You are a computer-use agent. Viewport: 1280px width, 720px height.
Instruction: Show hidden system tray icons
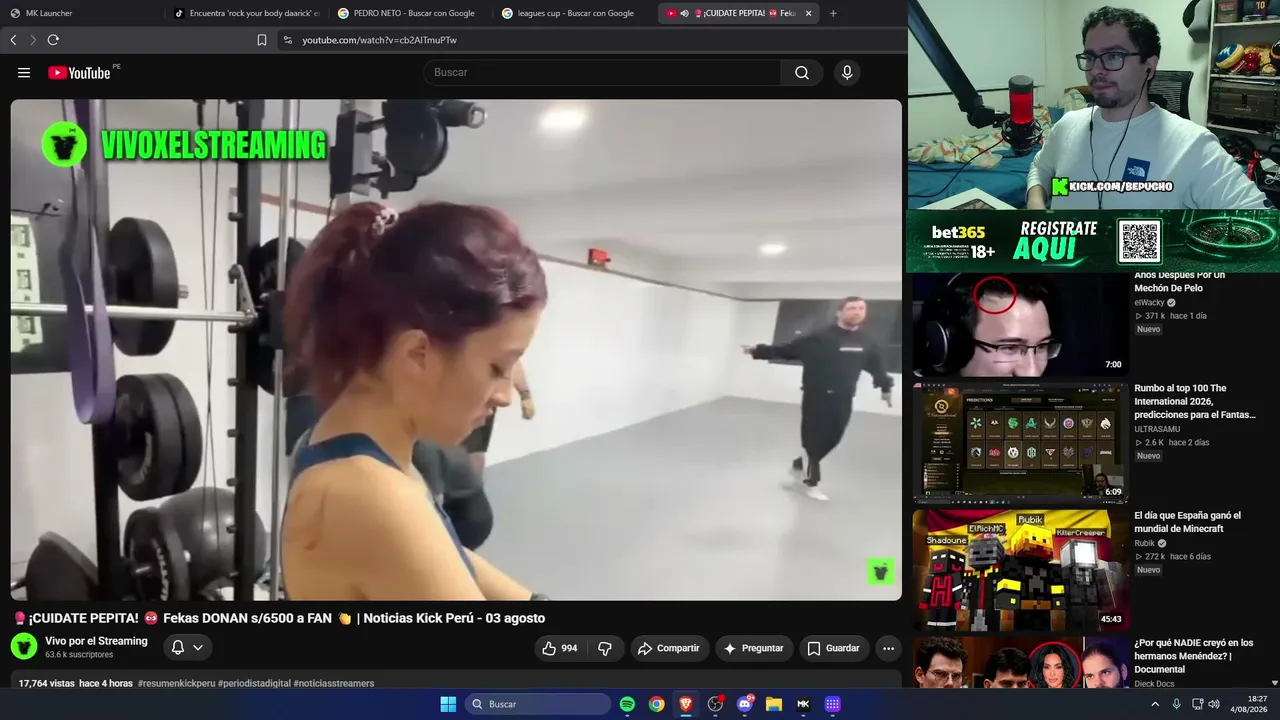(1155, 704)
